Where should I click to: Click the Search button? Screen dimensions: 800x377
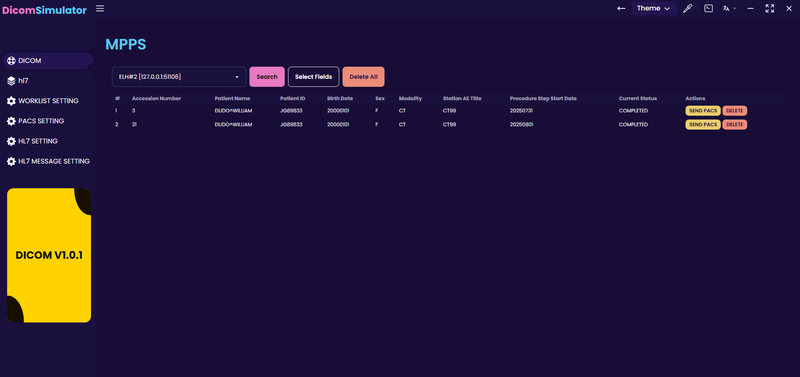267,77
